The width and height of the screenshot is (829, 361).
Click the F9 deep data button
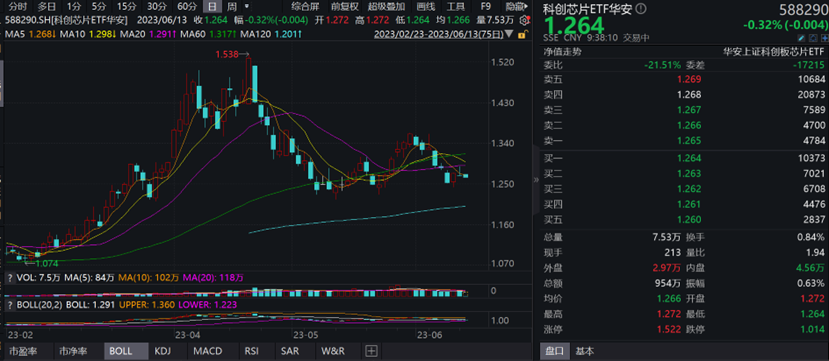tap(485, 7)
